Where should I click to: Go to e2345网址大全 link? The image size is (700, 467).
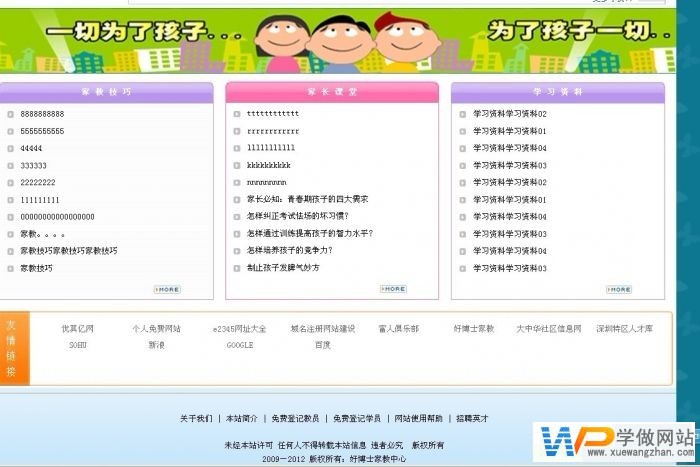239,328
